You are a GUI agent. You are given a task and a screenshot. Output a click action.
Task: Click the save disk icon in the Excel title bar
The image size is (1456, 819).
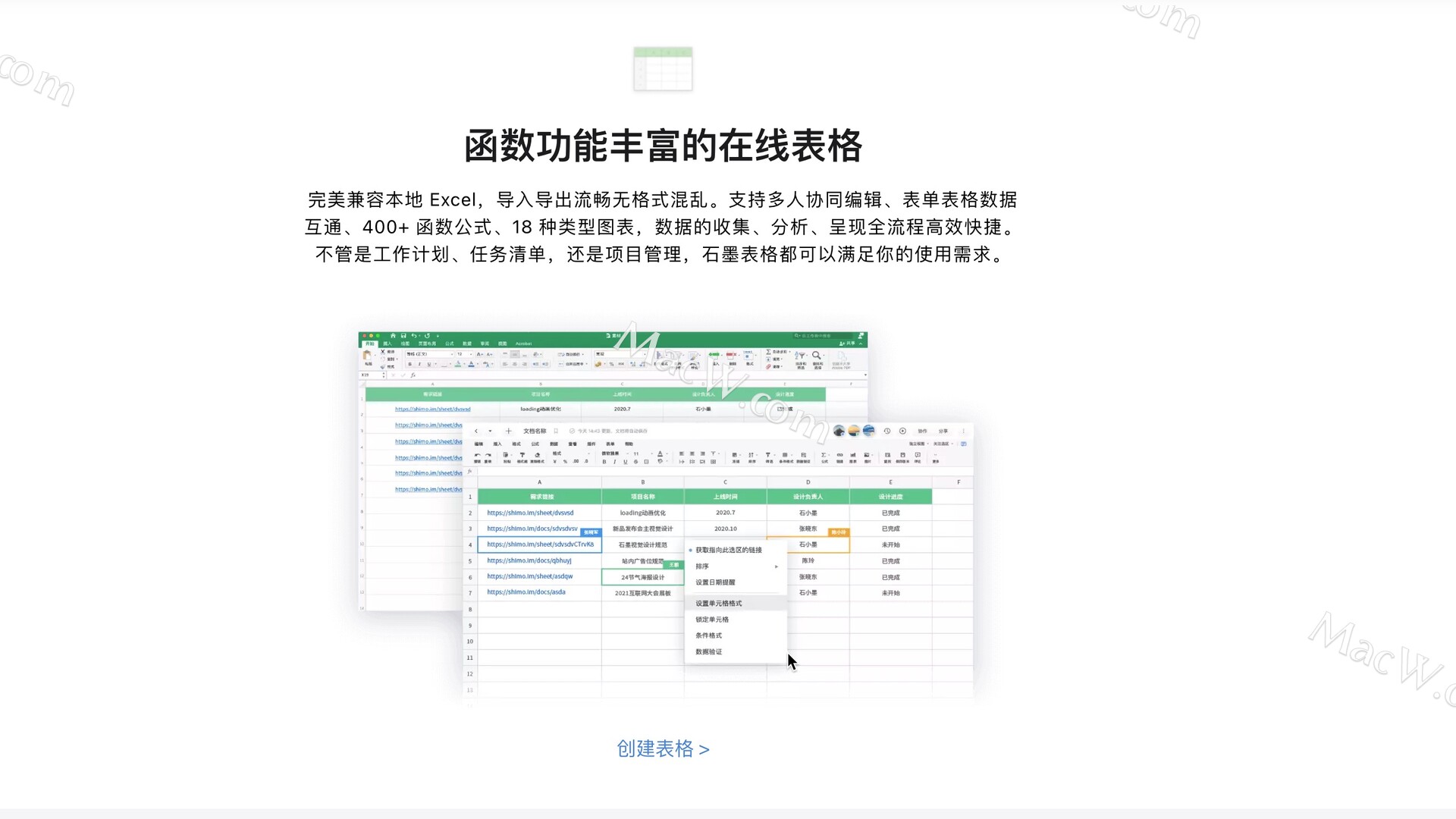tap(403, 335)
